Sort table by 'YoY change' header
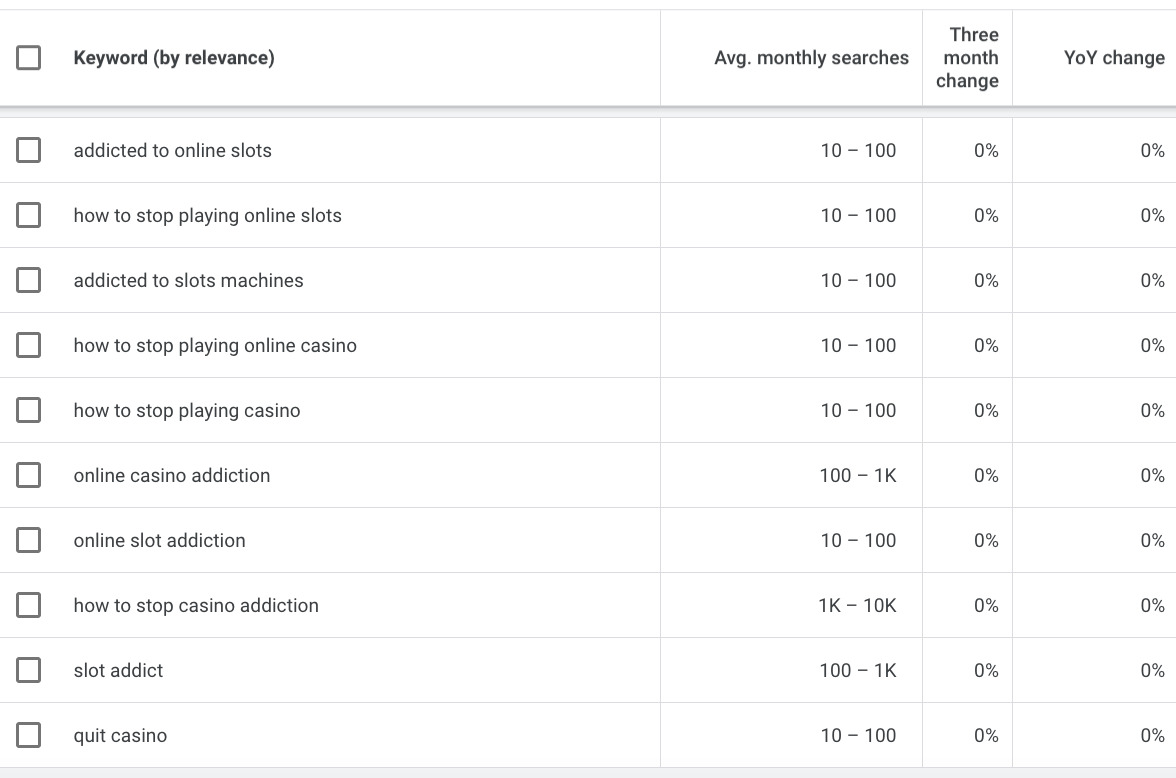The width and height of the screenshot is (1176, 778). click(x=1114, y=58)
